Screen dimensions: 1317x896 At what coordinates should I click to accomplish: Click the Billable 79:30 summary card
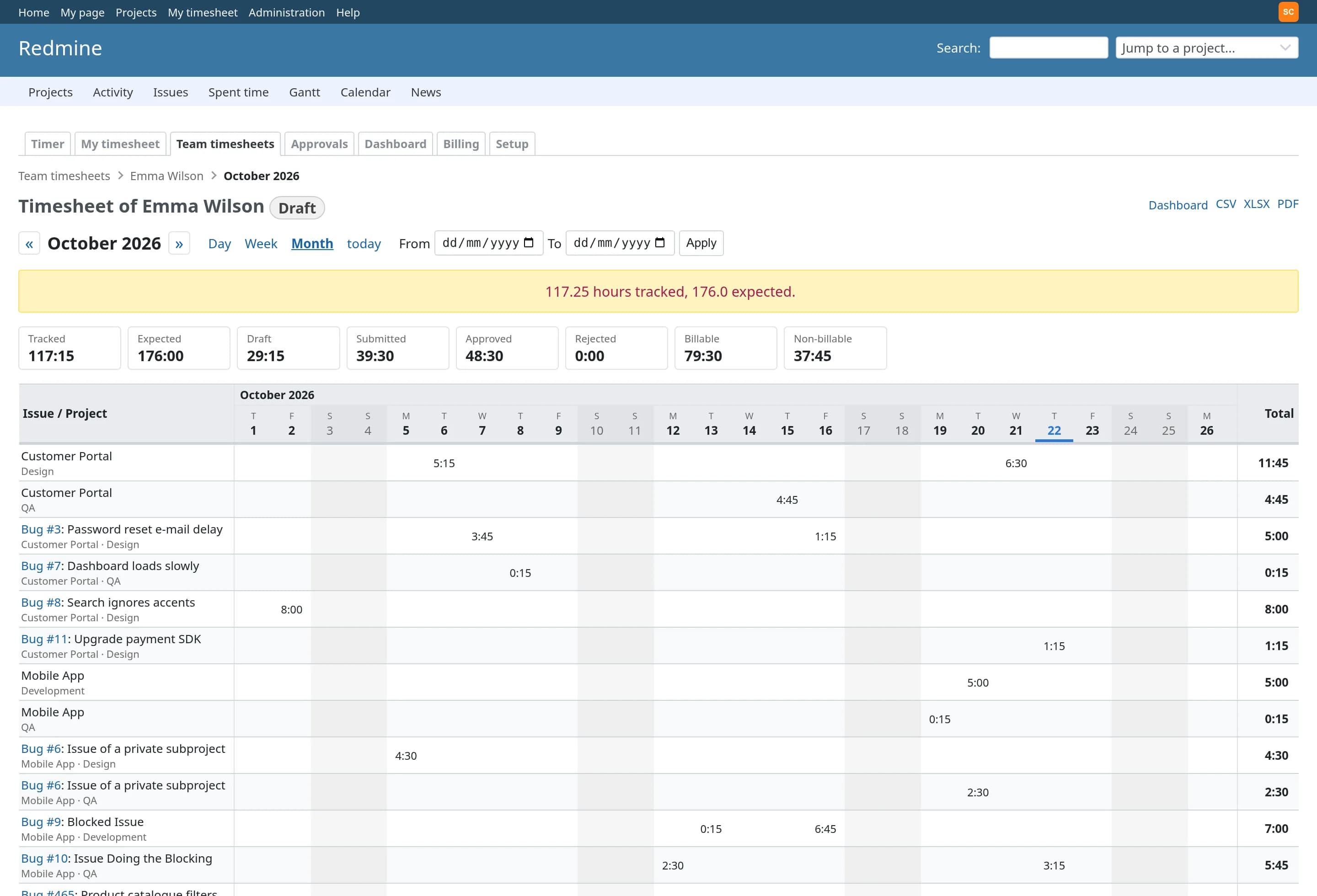725,348
